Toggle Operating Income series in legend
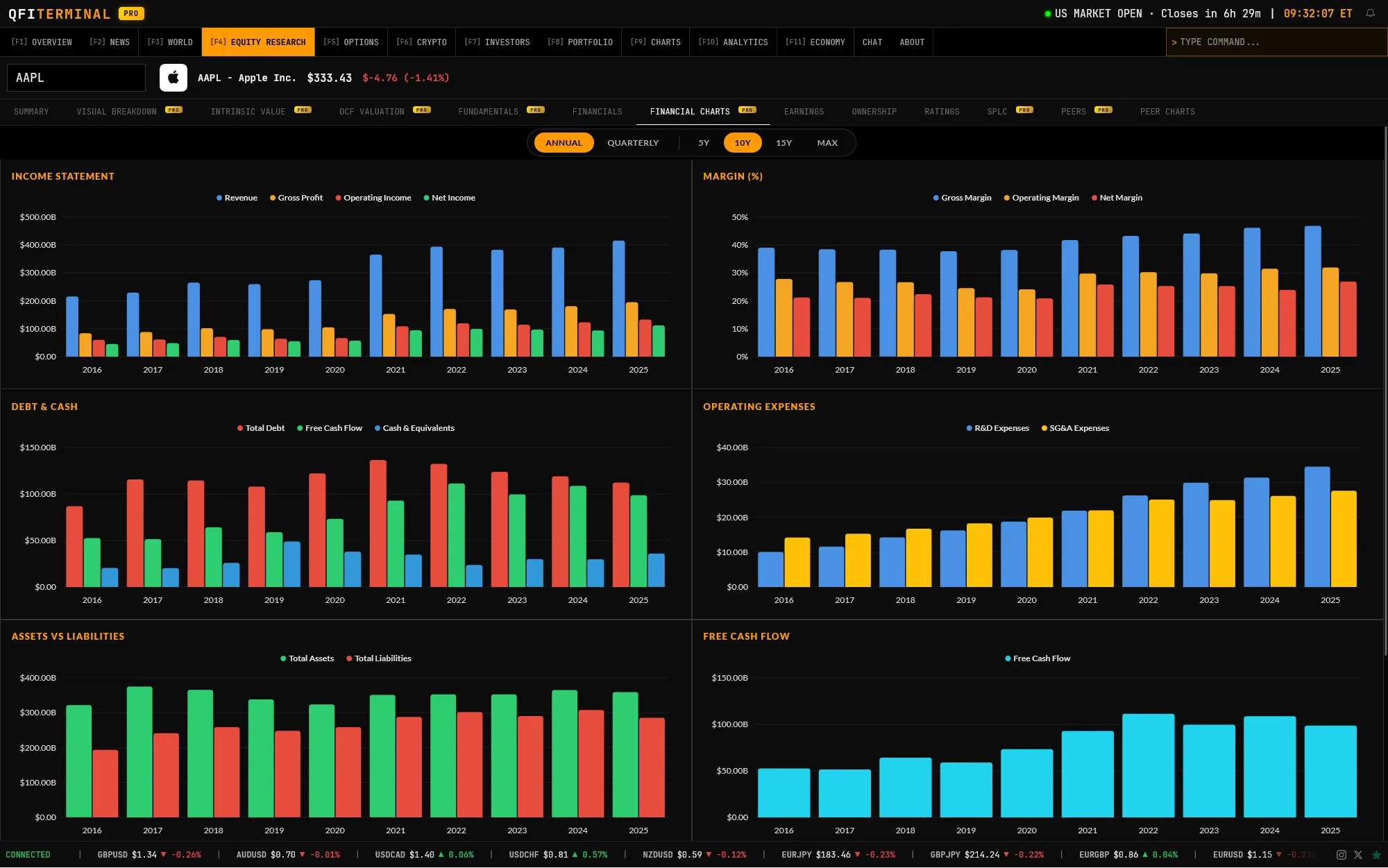Screen dimensions: 1388x868 [373, 198]
